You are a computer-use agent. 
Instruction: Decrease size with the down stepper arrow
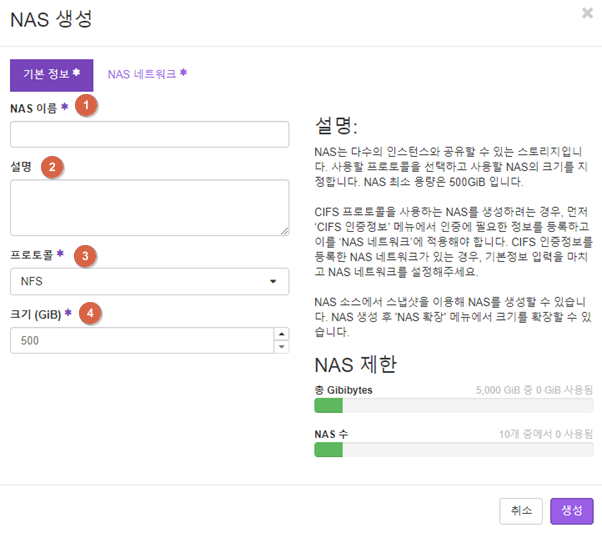(x=281, y=347)
